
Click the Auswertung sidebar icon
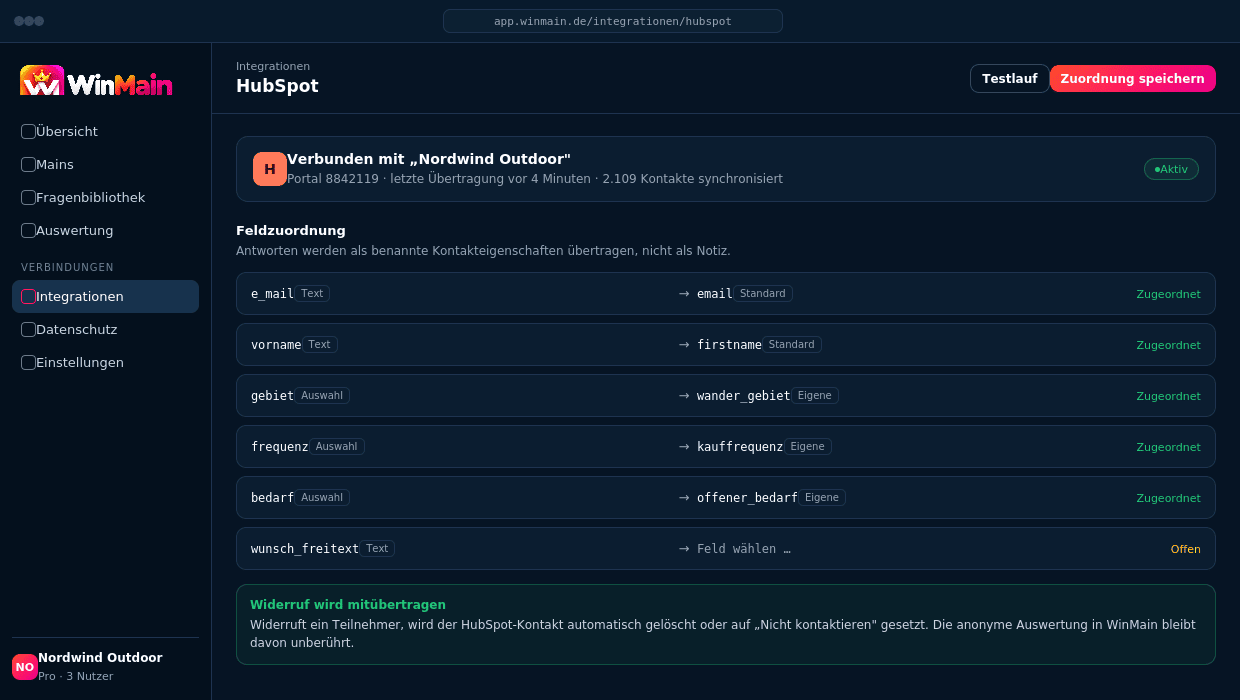pyautogui.click(x=28, y=230)
